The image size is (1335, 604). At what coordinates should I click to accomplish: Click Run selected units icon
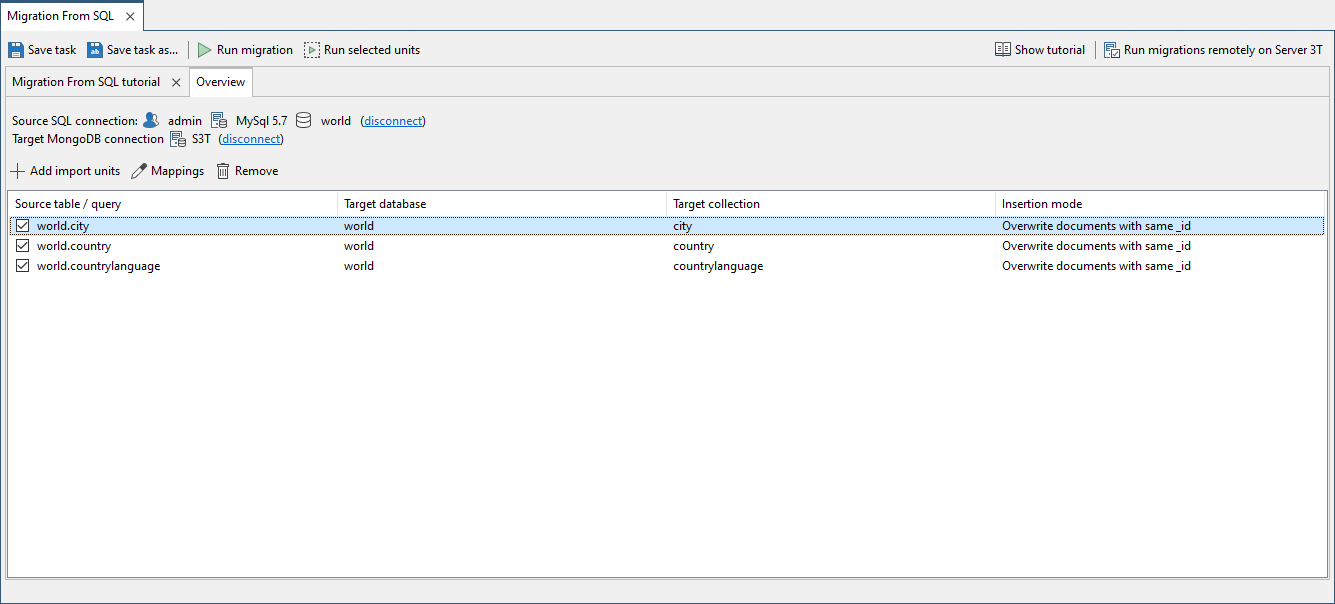pyautogui.click(x=312, y=50)
